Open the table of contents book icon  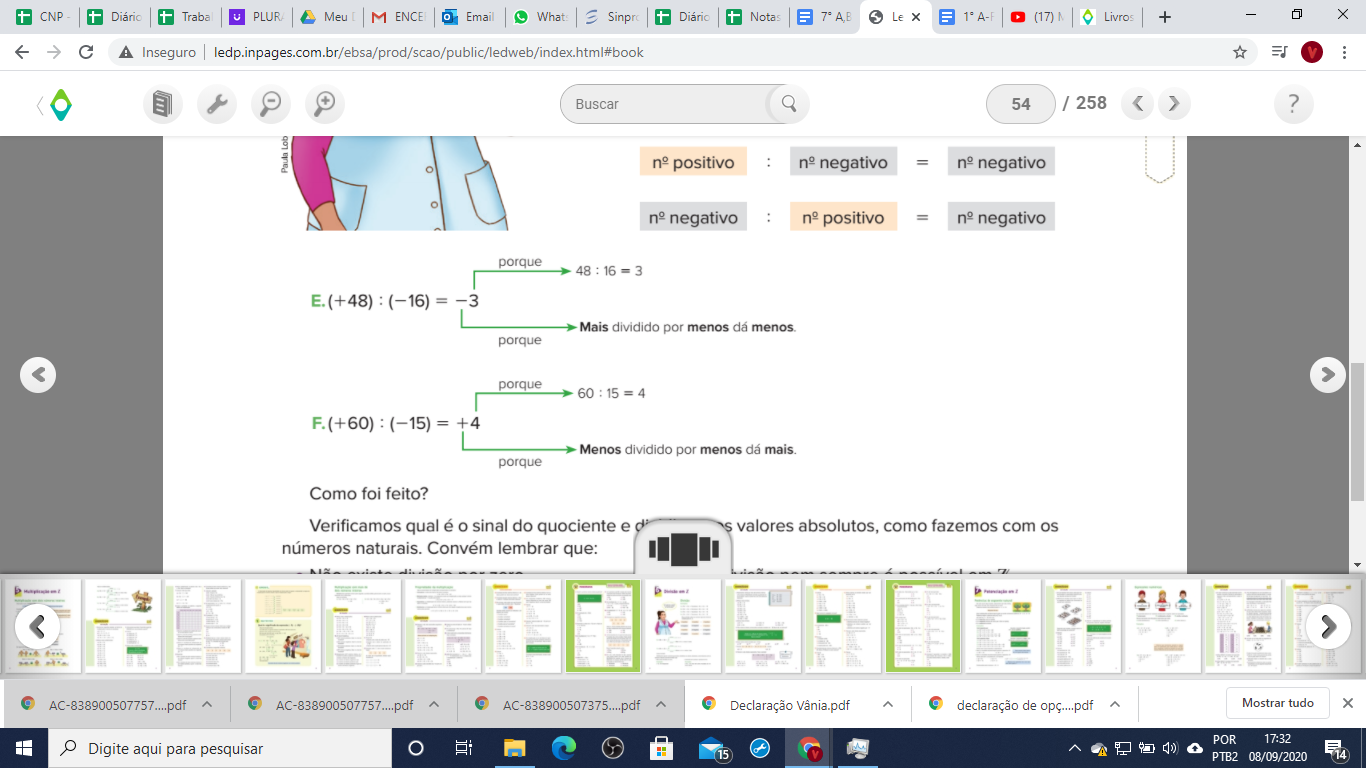pyautogui.click(x=163, y=104)
